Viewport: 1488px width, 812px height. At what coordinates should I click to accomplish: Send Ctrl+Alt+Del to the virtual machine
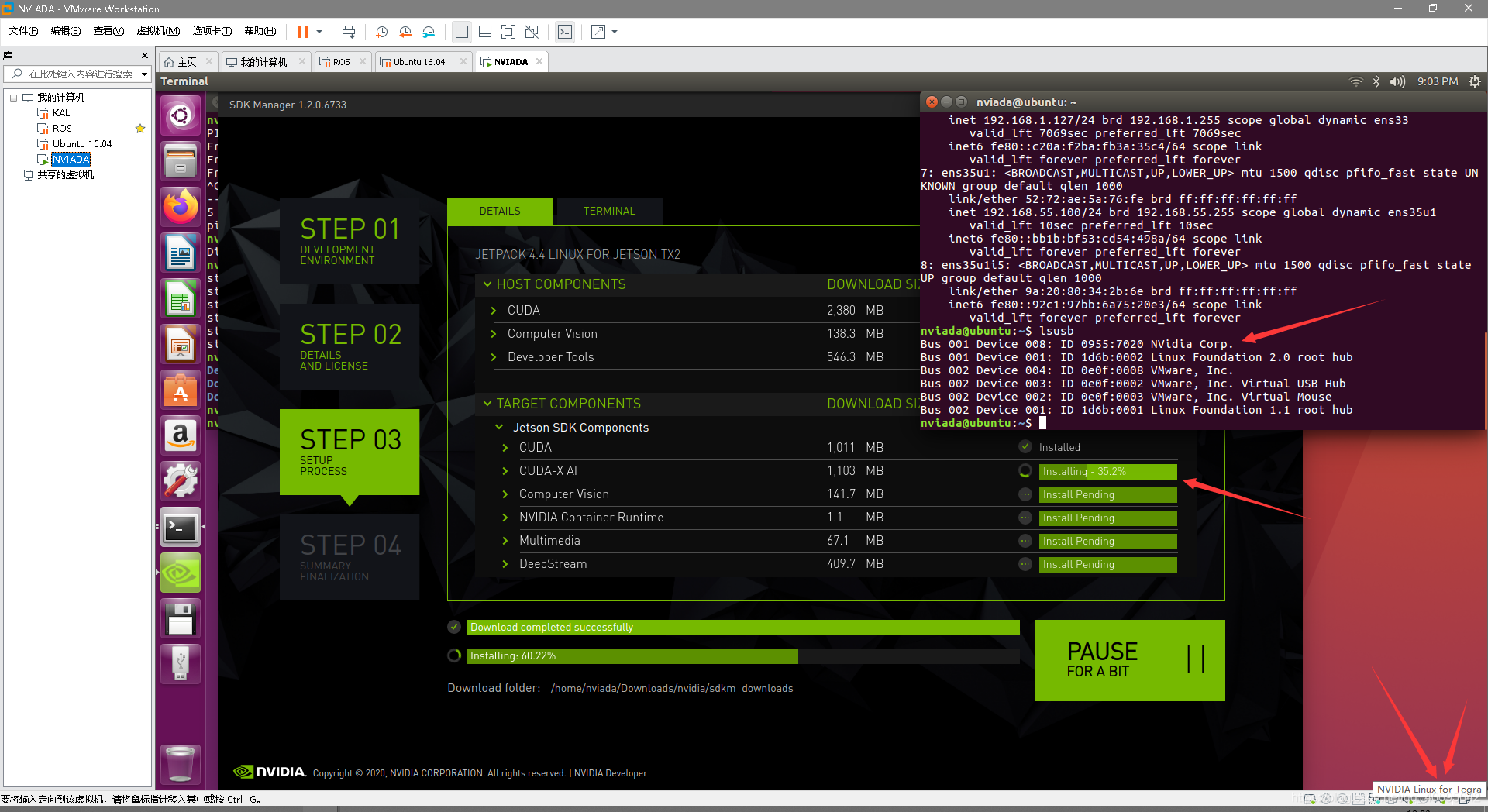click(x=349, y=32)
